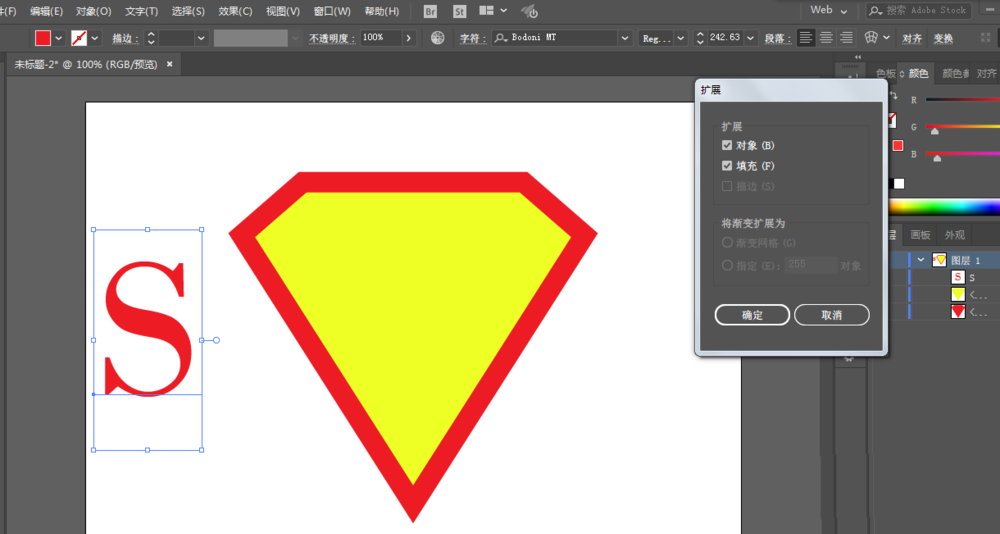Viewport: 1000px width, 534px height.
Task: Click the red fill box in Color panel
Action: point(898,145)
